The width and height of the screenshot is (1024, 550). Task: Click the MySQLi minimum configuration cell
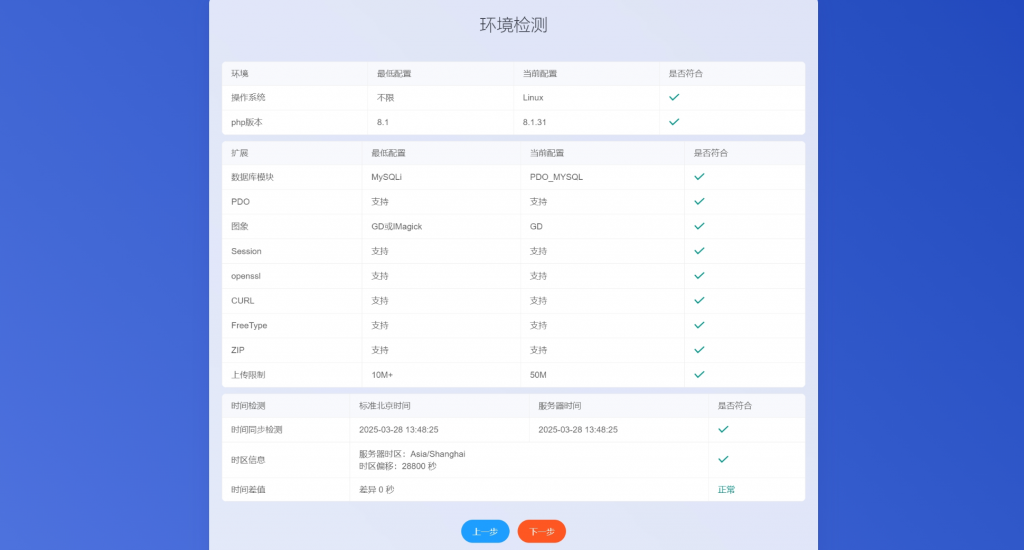coord(387,177)
